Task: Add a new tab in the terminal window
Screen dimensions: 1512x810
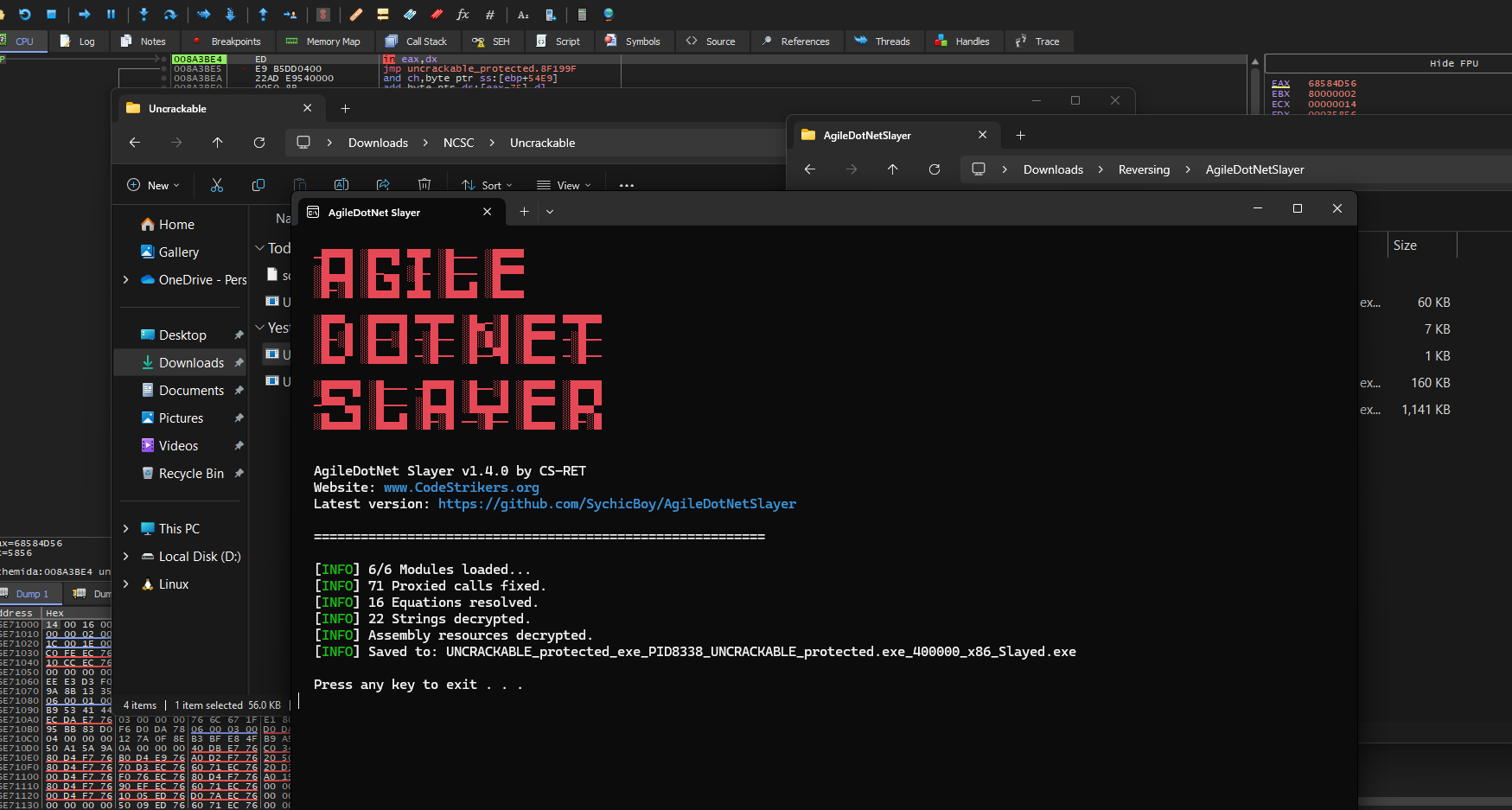Action: tap(524, 212)
